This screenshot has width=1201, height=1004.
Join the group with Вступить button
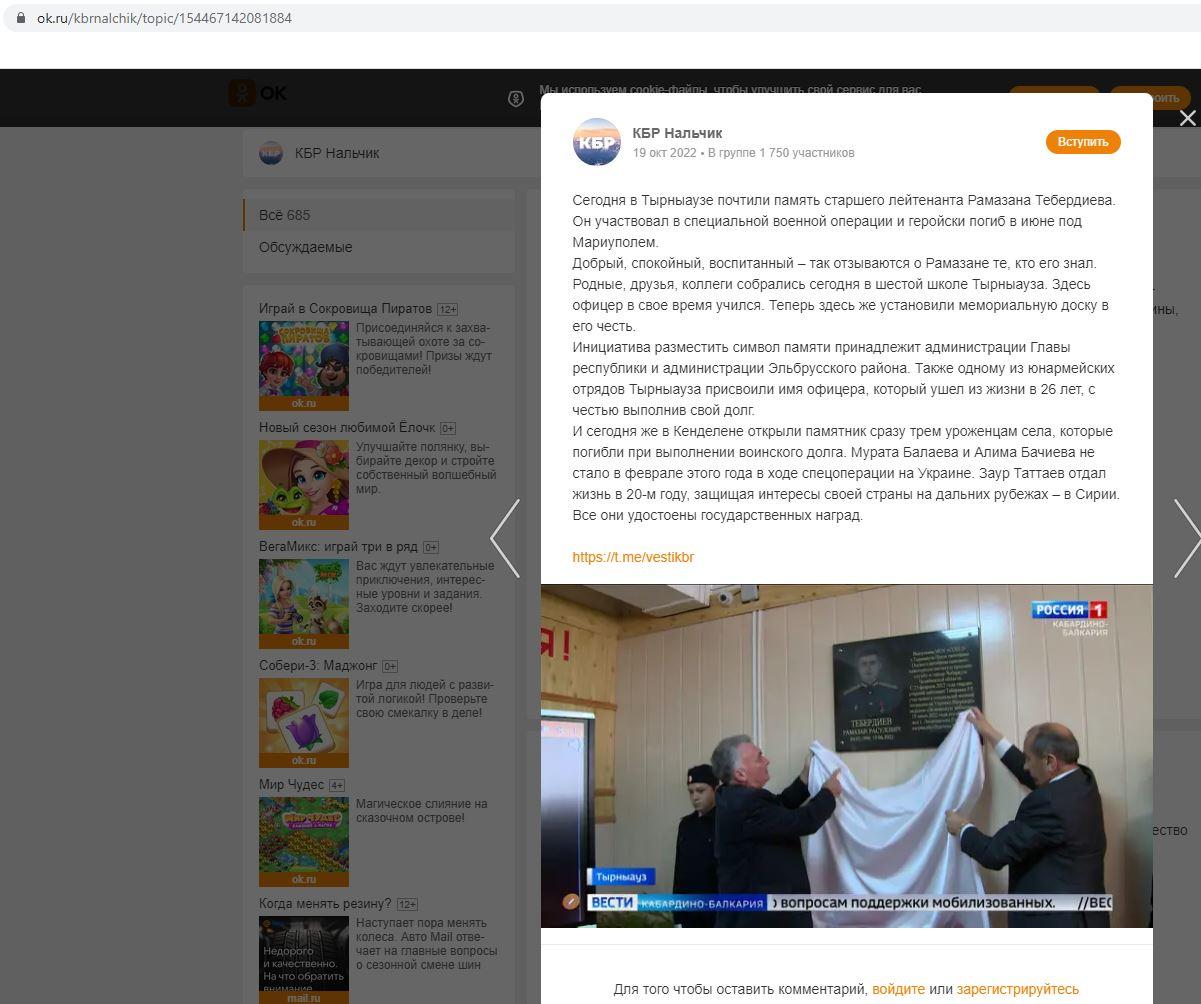[x=1083, y=142]
